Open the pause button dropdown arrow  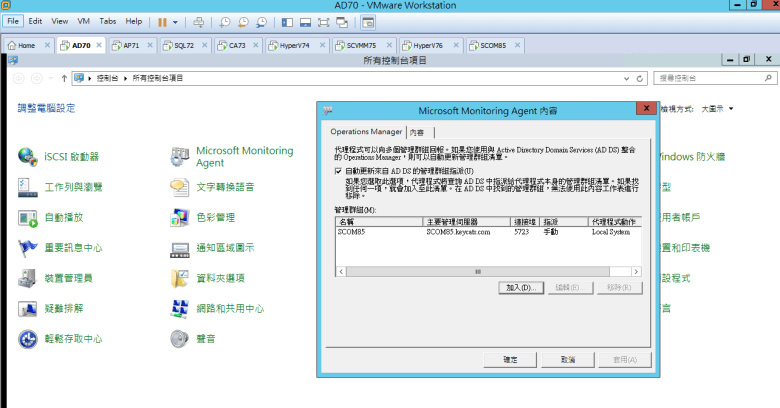click(x=176, y=21)
